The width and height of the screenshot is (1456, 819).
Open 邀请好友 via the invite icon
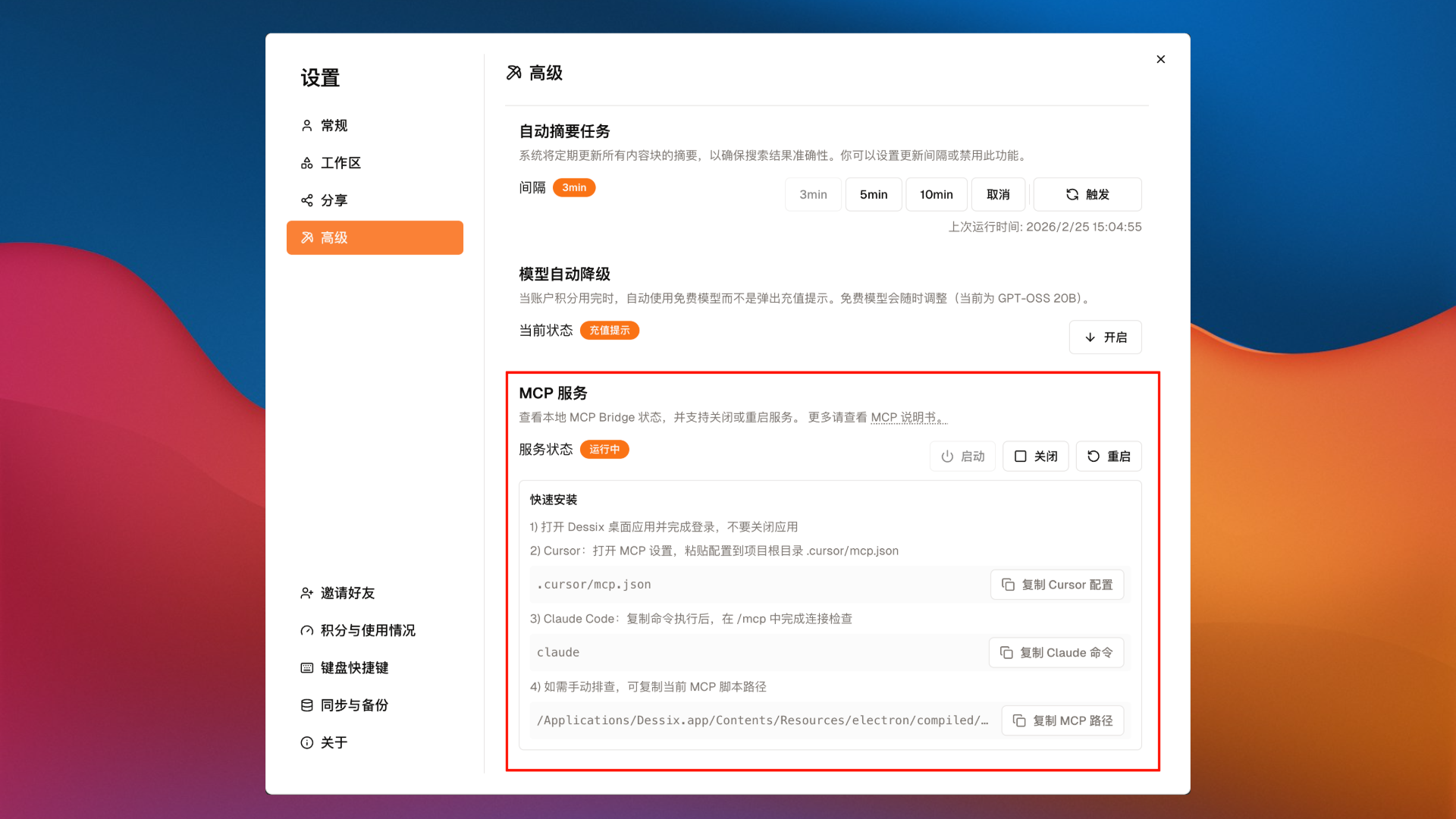point(307,593)
